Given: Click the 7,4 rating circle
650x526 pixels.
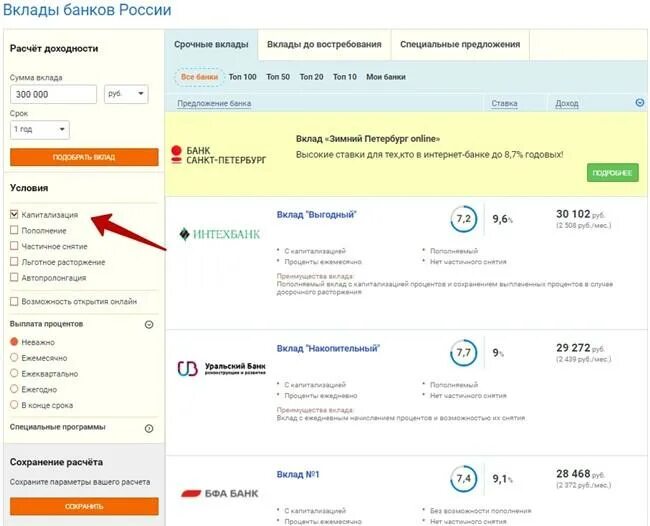Looking at the screenshot, I should coord(463,479).
